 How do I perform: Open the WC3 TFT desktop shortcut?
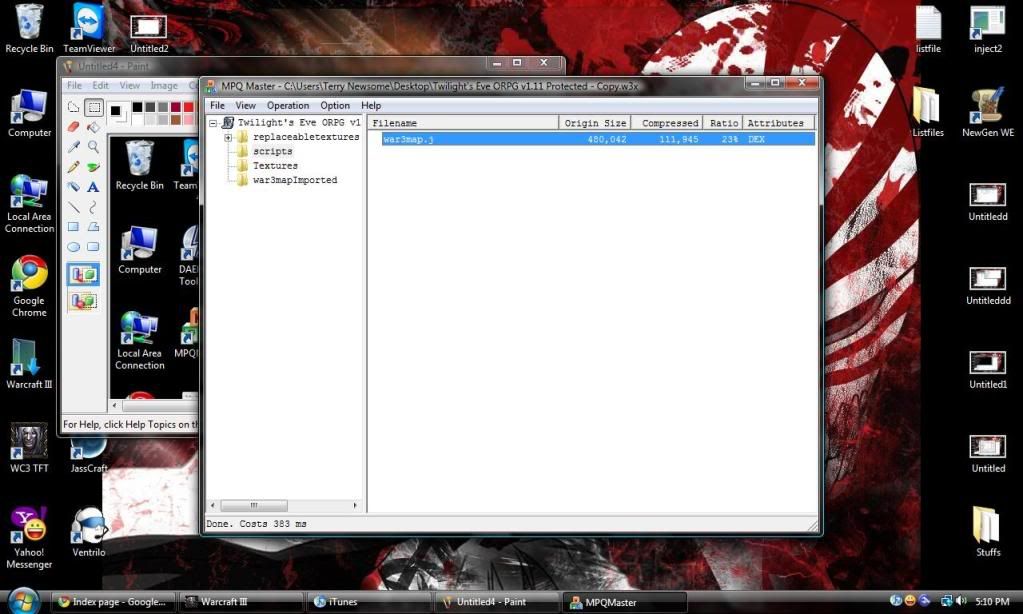(29, 448)
